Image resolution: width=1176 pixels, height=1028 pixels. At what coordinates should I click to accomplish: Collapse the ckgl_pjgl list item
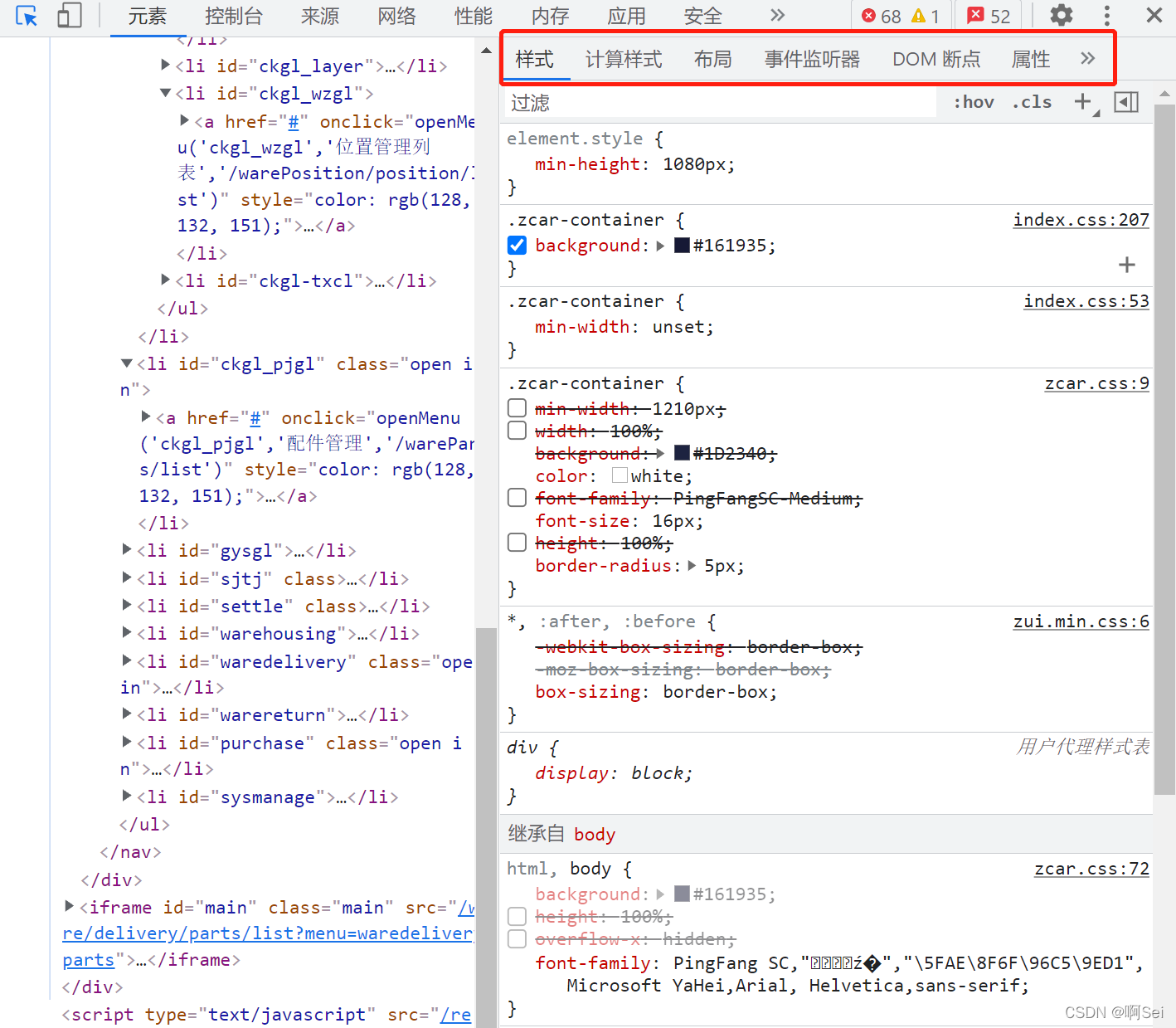click(127, 363)
